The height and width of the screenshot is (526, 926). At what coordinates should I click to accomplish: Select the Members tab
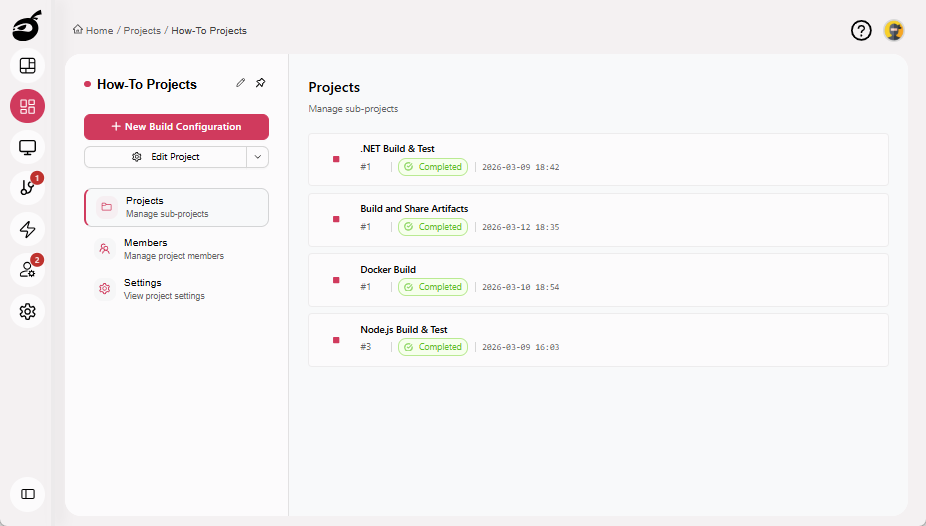[x=177, y=249]
